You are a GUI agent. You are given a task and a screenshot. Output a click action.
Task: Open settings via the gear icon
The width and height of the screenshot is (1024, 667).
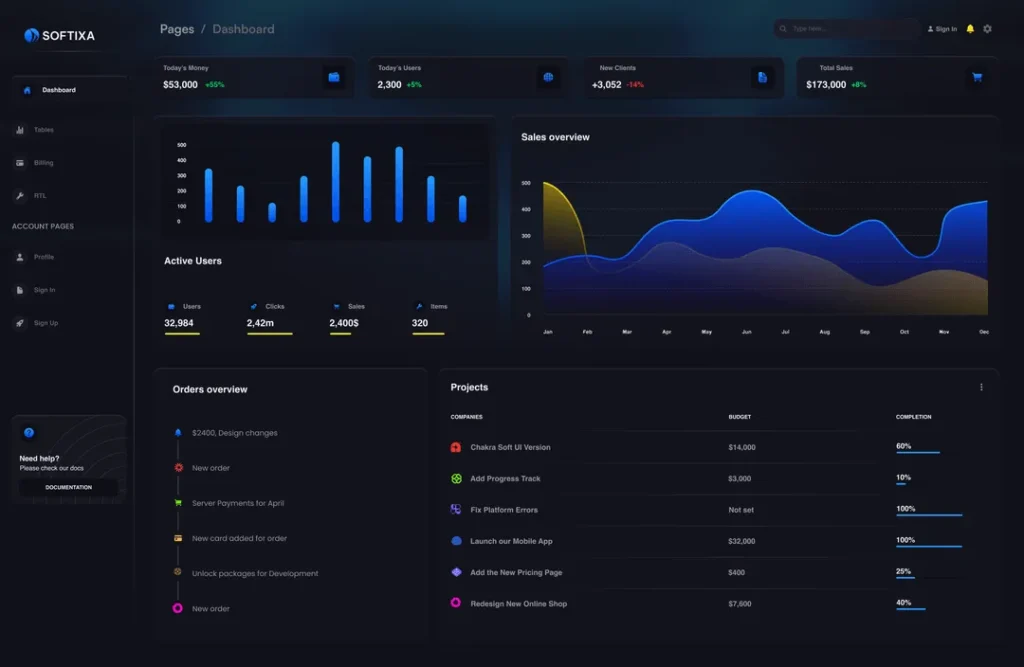pos(988,29)
